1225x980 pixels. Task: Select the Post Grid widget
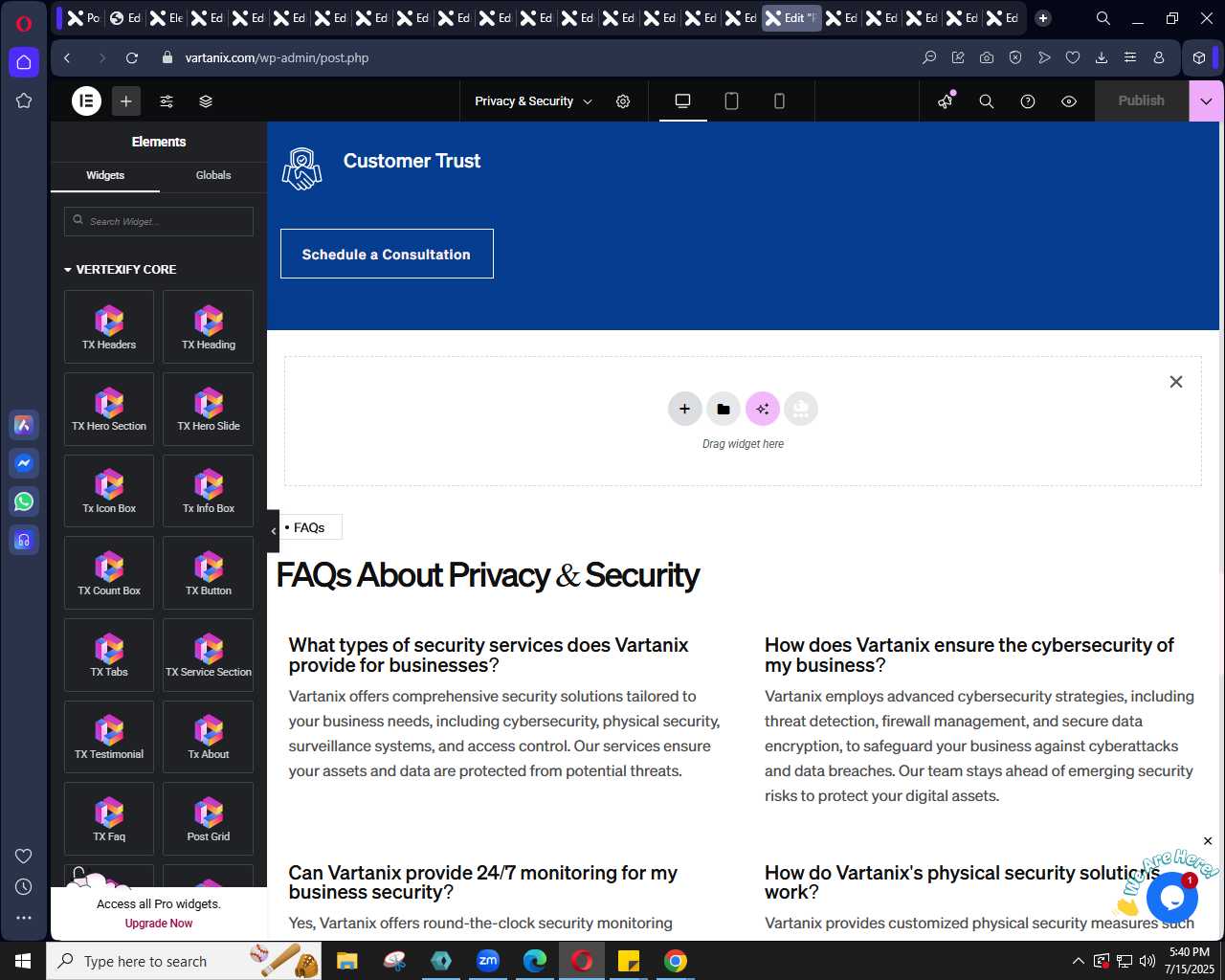tap(209, 819)
